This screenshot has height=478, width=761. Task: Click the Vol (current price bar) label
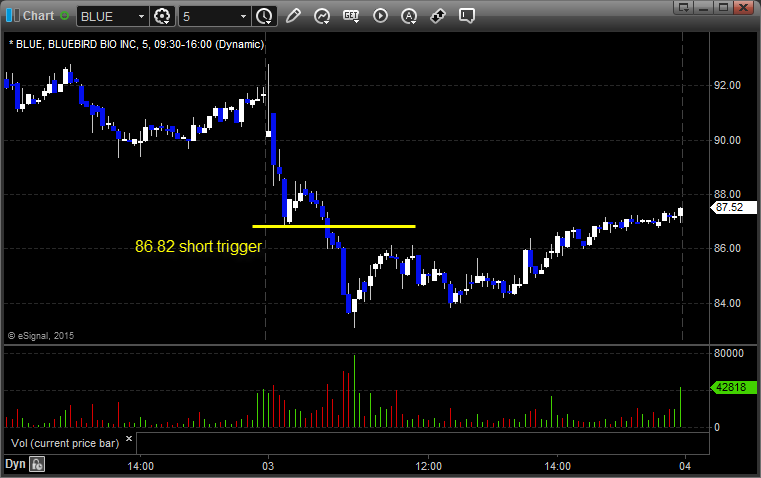point(65,443)
